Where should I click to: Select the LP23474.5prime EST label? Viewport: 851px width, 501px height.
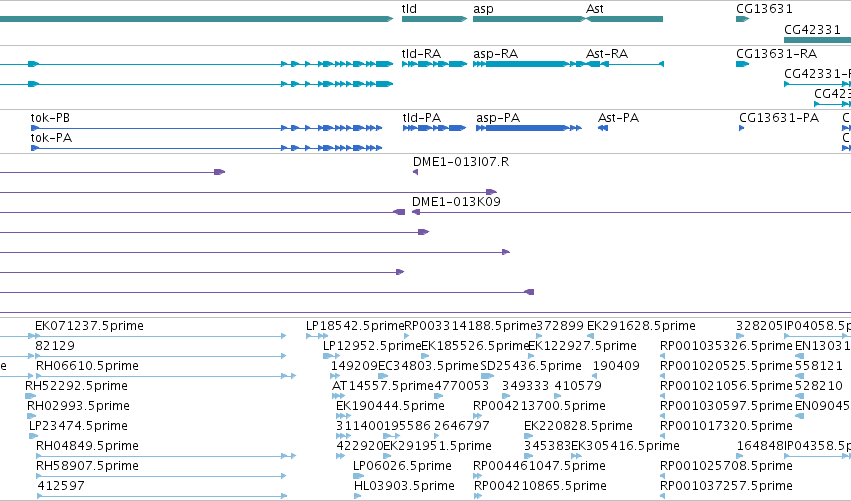point(78,426)
